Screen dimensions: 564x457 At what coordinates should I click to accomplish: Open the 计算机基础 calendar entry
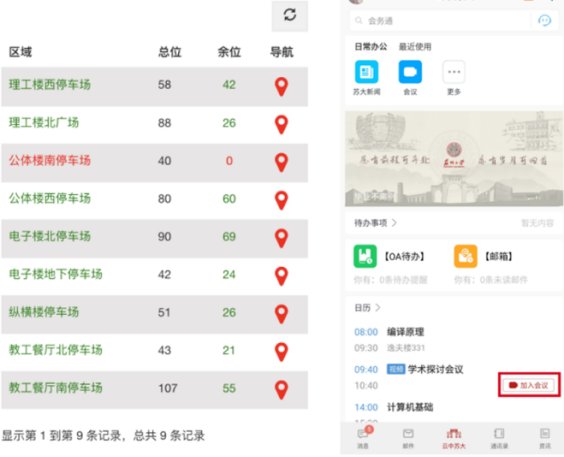[410, 407]
